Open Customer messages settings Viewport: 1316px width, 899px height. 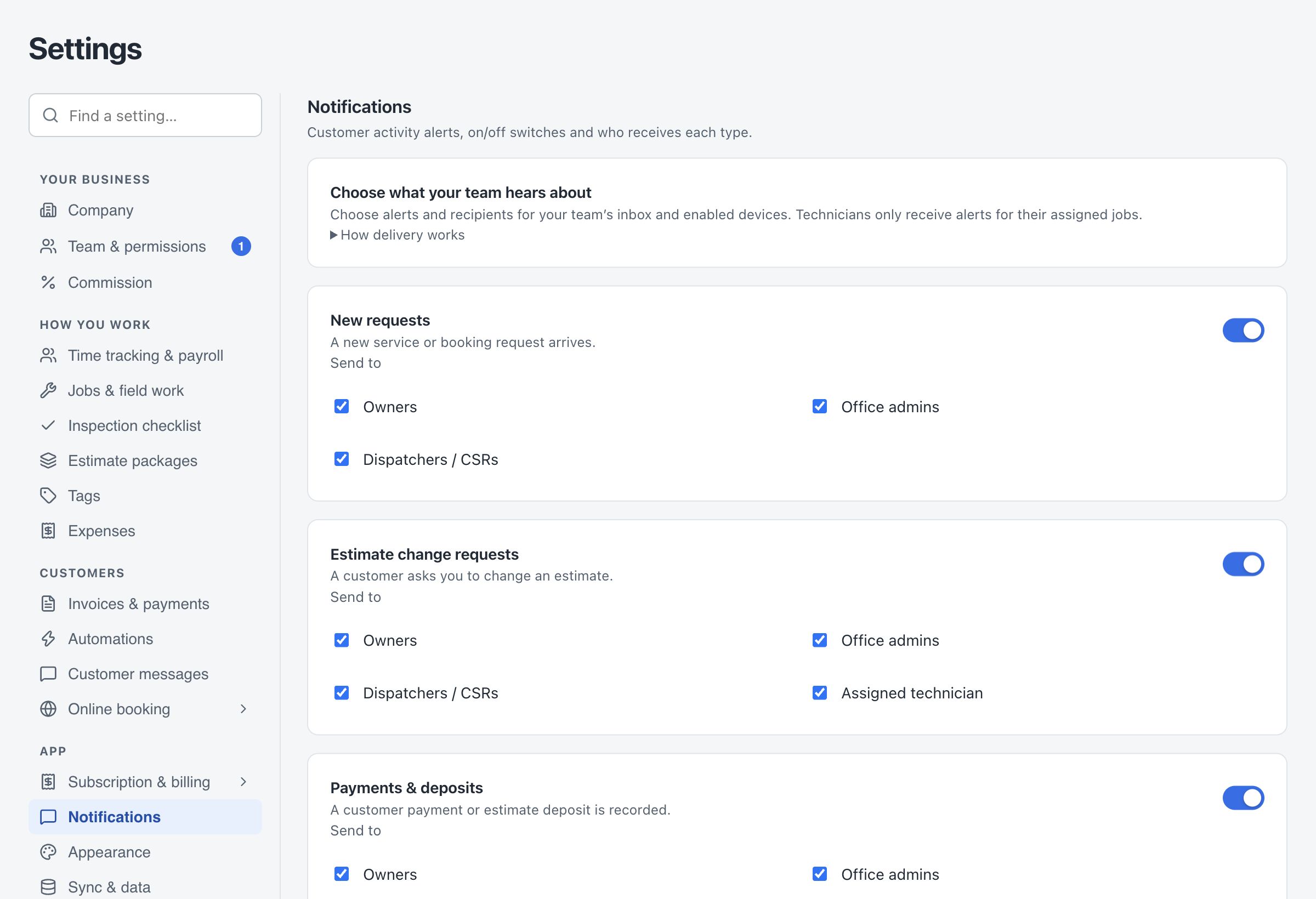[145, 674]
